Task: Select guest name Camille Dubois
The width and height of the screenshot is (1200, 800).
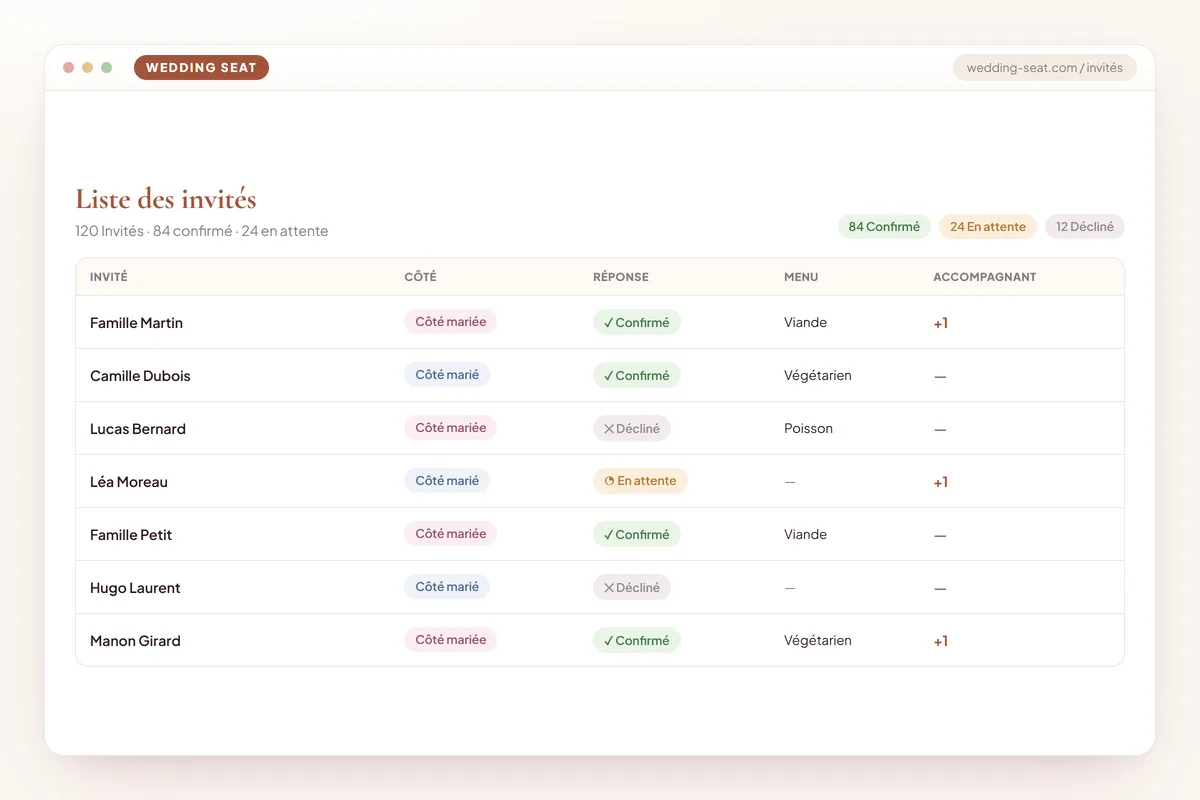Action: coord(140,376)
